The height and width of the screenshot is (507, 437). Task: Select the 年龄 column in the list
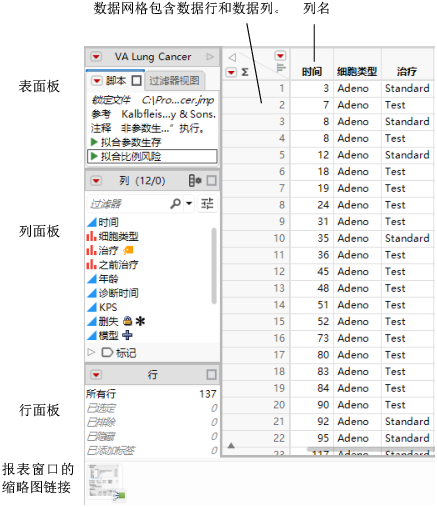(x=108, y=279)
